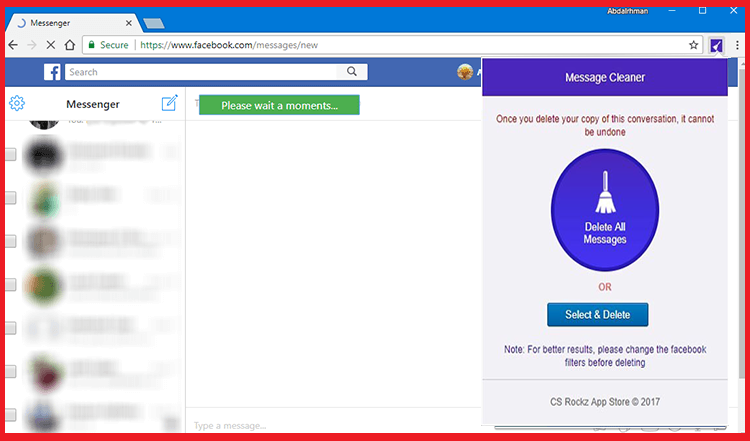This screenshot has height=441, width=750.
Task: Click the search magnifier icon
Action: coord(352,71)
